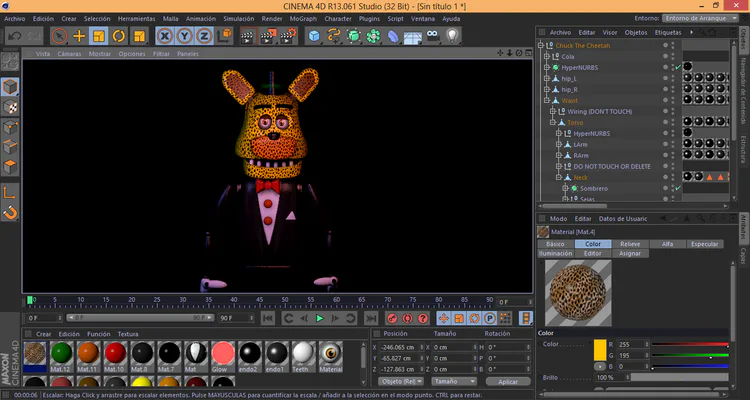Click the coordinate system icon
Viewport: 750px width, 400px height.
224,36
